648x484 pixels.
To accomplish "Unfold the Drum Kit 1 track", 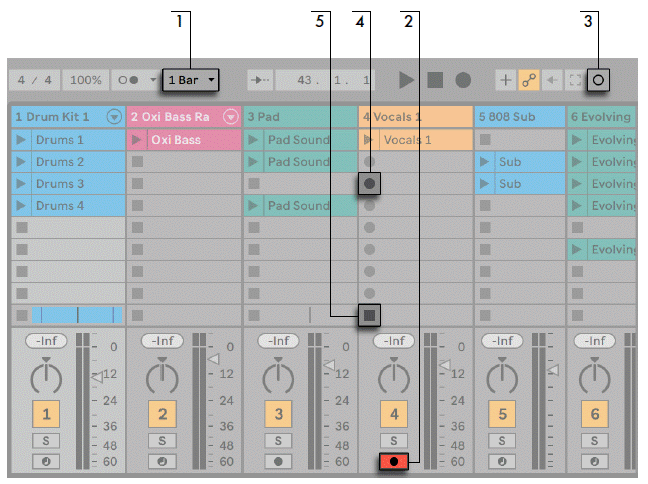I will tap(114, 117).
